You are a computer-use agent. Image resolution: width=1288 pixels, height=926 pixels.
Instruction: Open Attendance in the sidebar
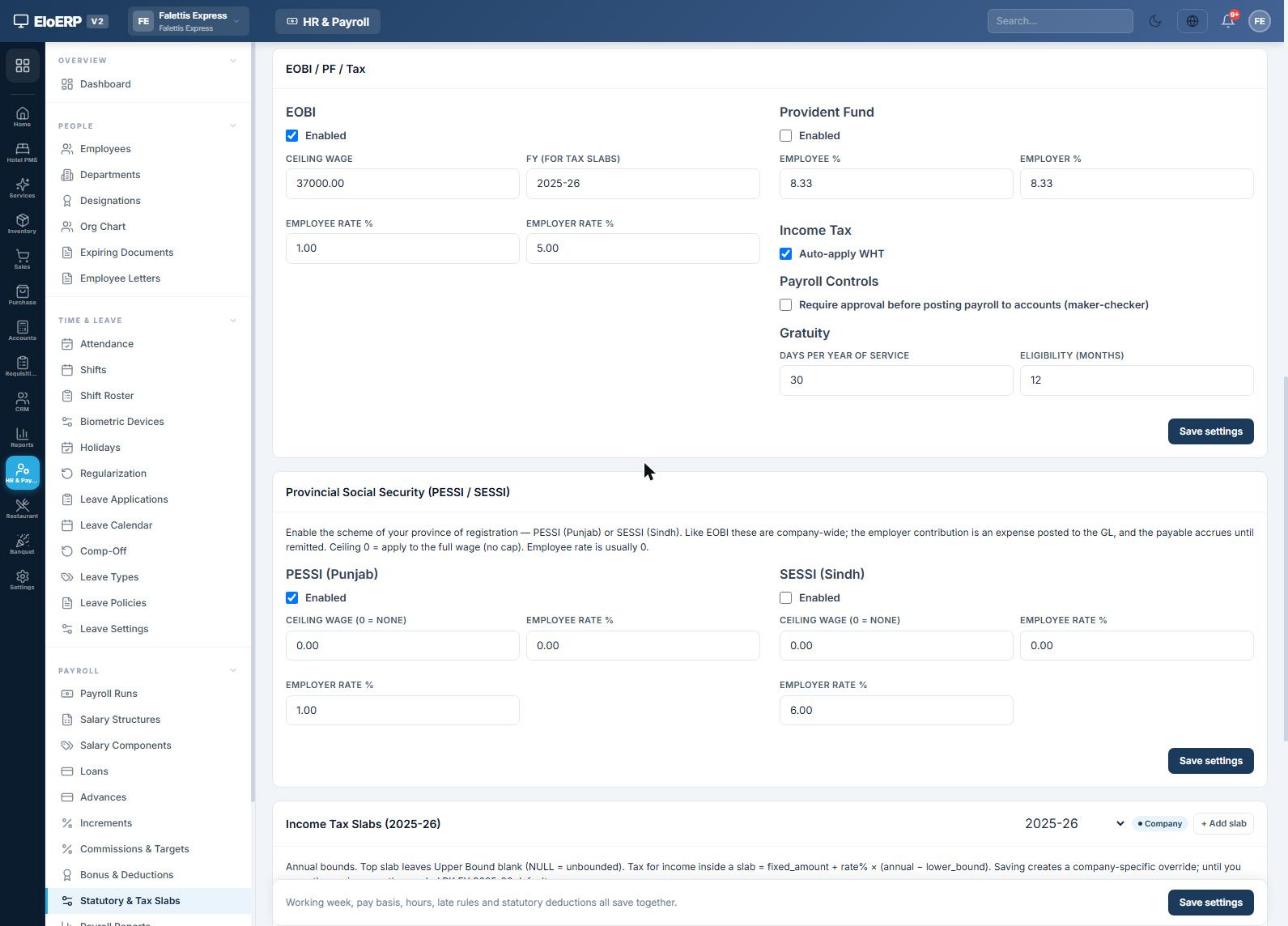148,344
